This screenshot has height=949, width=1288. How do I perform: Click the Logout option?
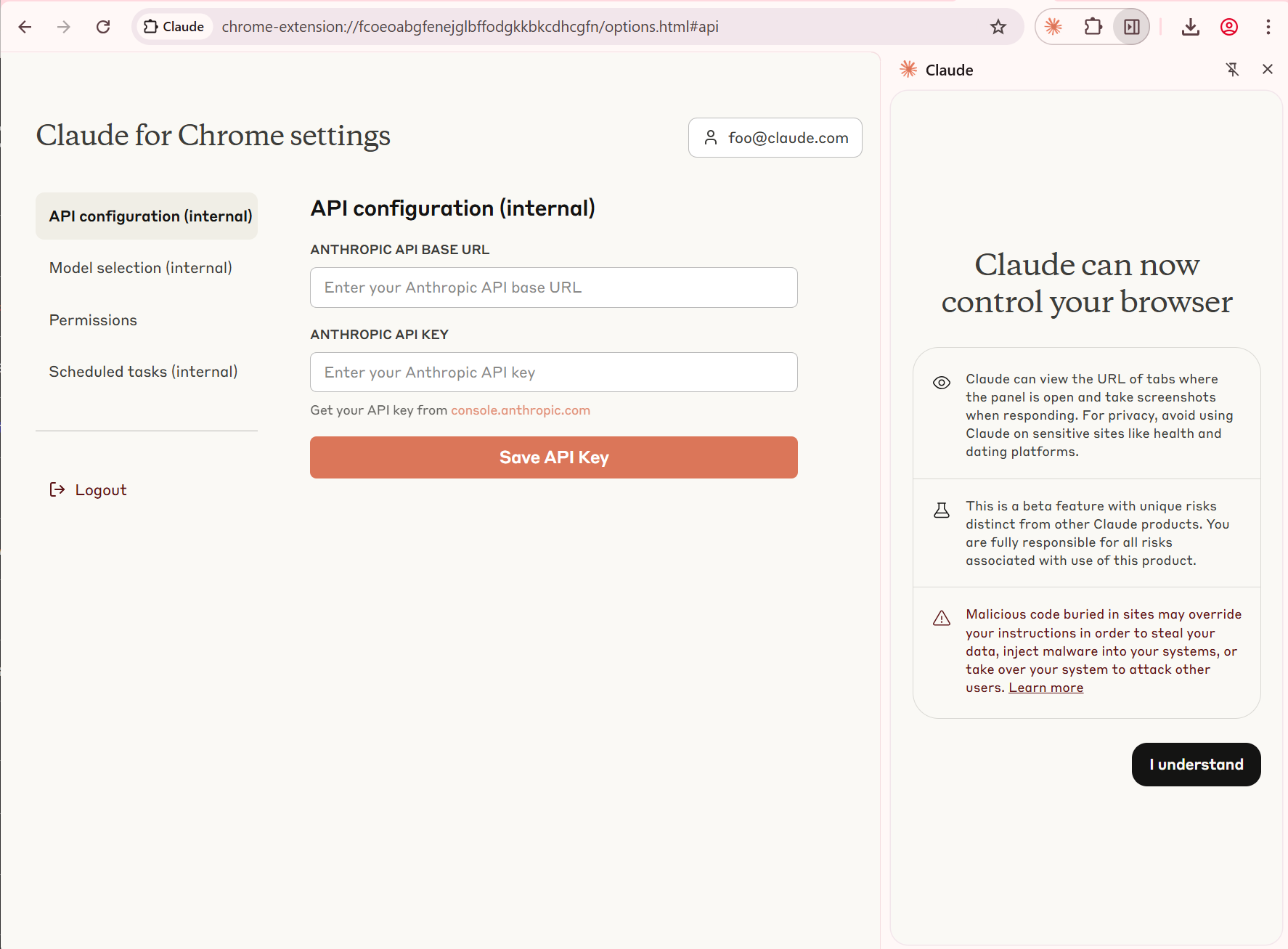(88, 490)
